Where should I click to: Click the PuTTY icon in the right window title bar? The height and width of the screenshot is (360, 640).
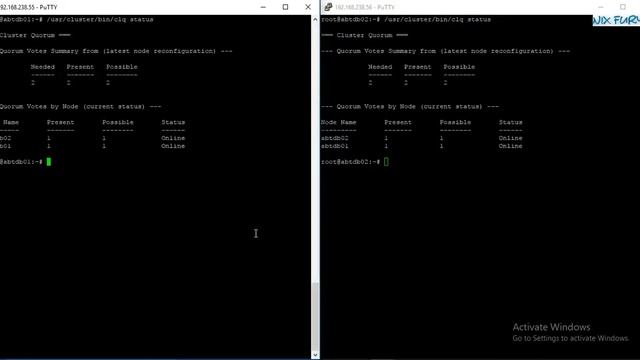328,7
